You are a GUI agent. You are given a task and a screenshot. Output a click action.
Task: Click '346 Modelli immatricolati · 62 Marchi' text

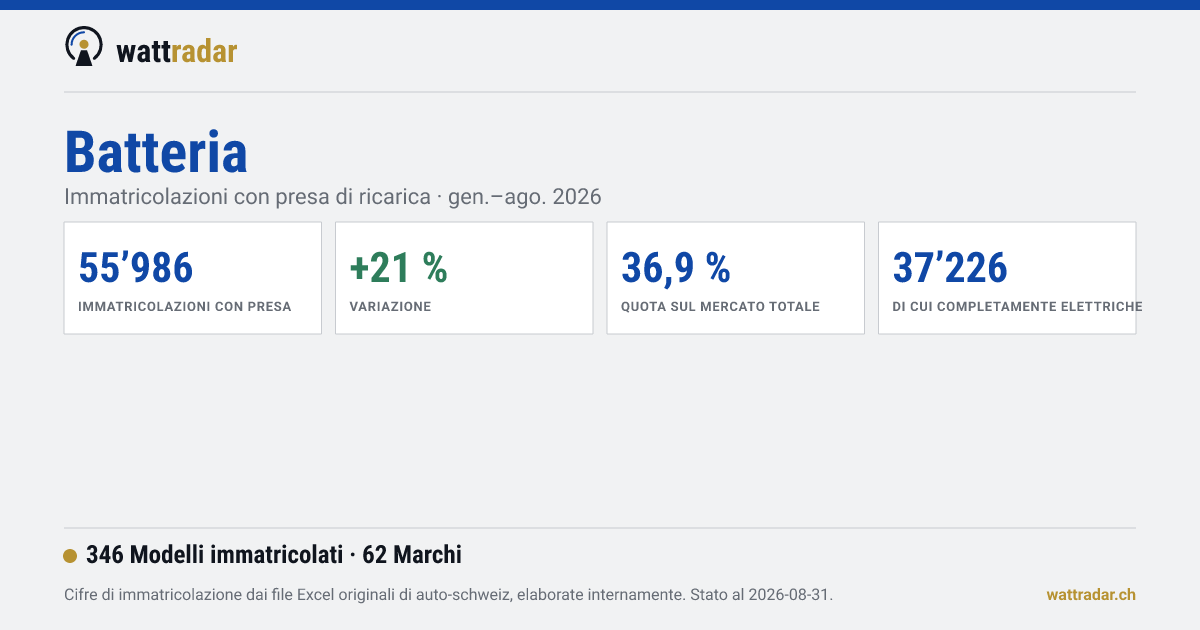point(274,555)
